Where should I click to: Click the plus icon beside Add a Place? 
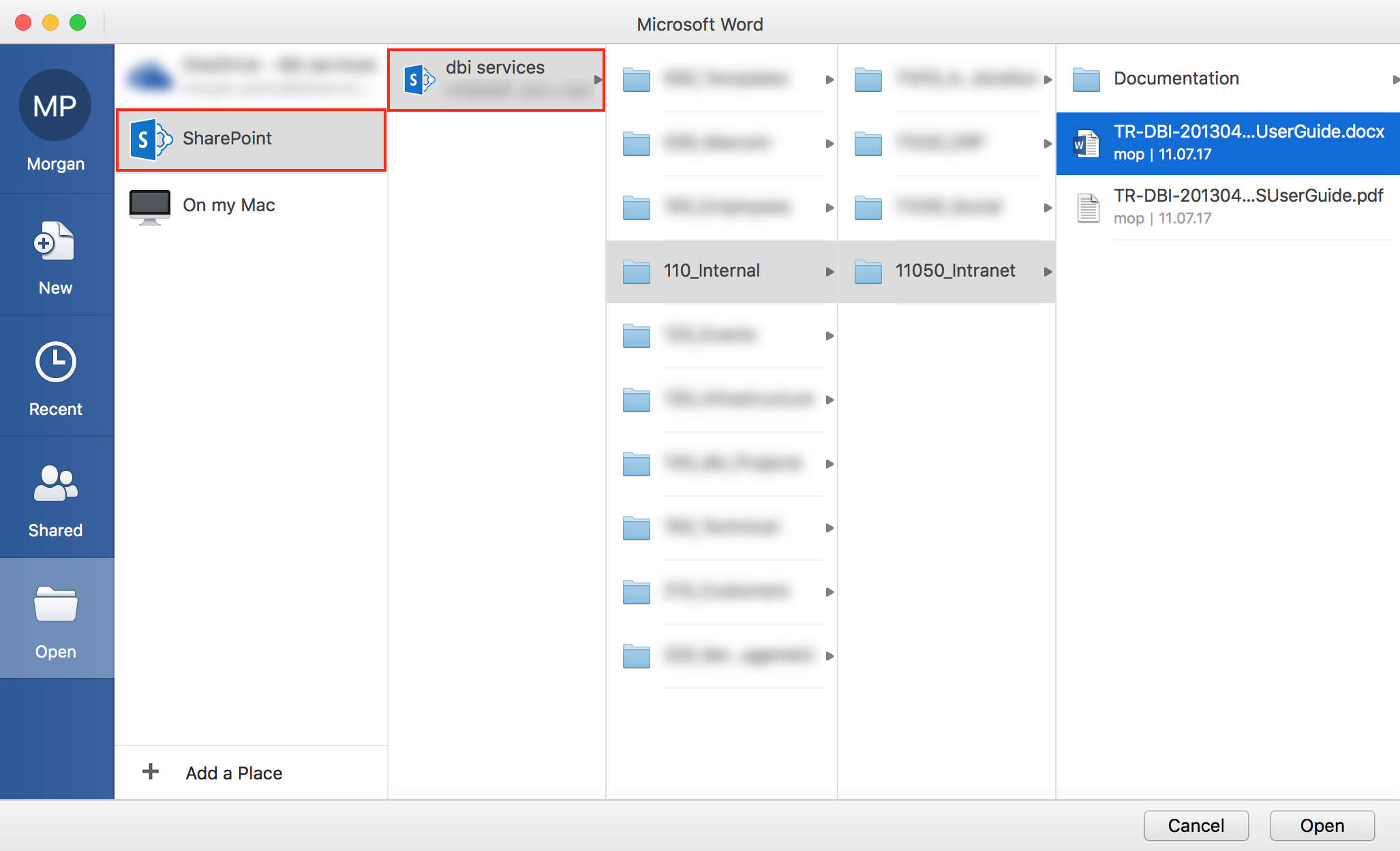(x=151, y=771)
